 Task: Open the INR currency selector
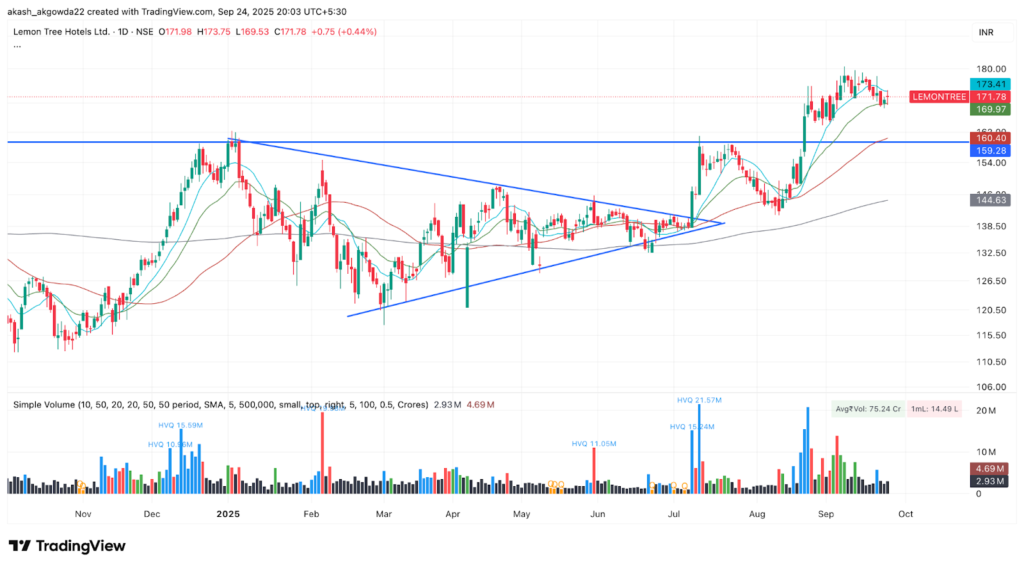(985, 33)
